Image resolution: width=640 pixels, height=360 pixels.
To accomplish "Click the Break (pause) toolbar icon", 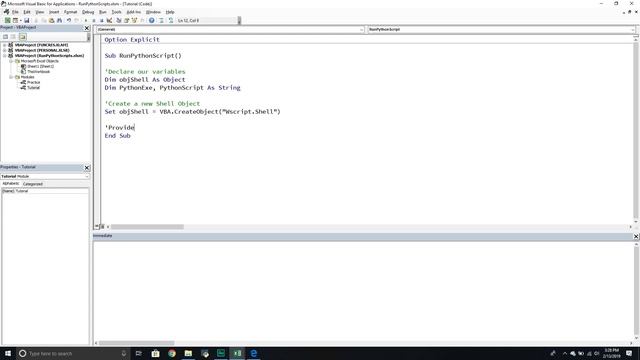I will point(93,20).
